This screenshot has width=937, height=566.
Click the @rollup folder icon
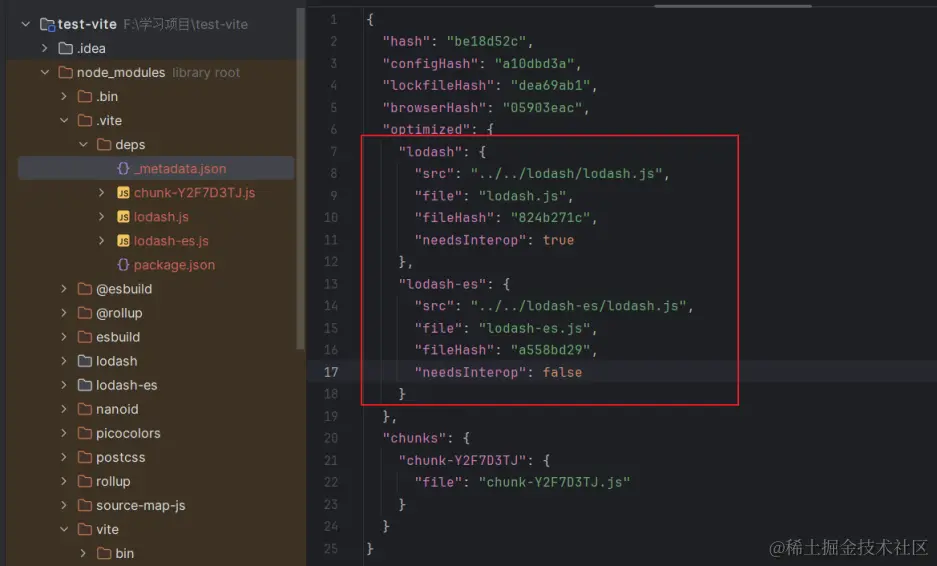tap(85, 313)
